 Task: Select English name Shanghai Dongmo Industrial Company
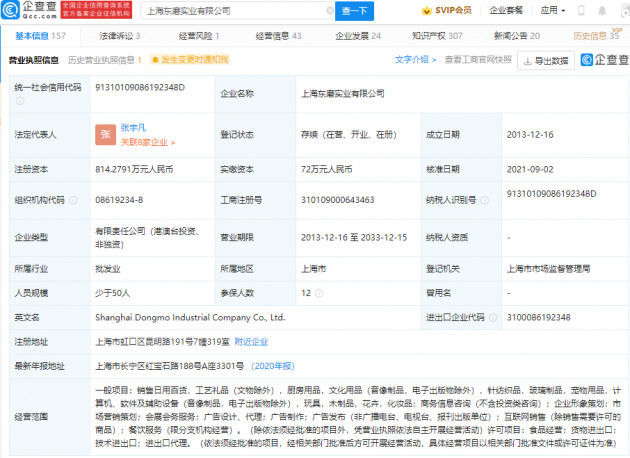pos(190,317)
